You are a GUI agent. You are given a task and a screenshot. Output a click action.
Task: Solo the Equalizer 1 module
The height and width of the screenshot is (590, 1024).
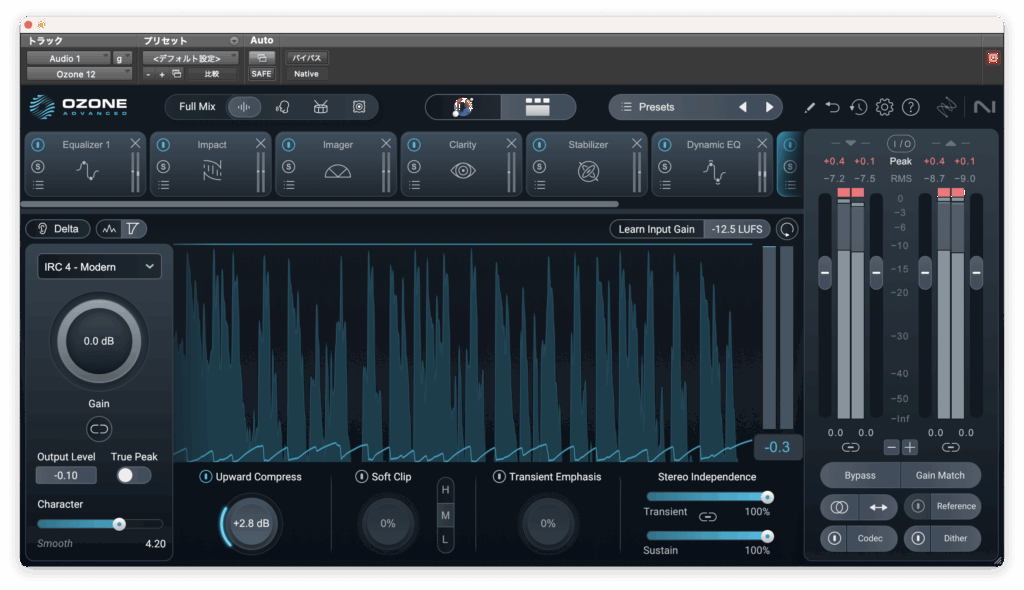click(37, 166)
